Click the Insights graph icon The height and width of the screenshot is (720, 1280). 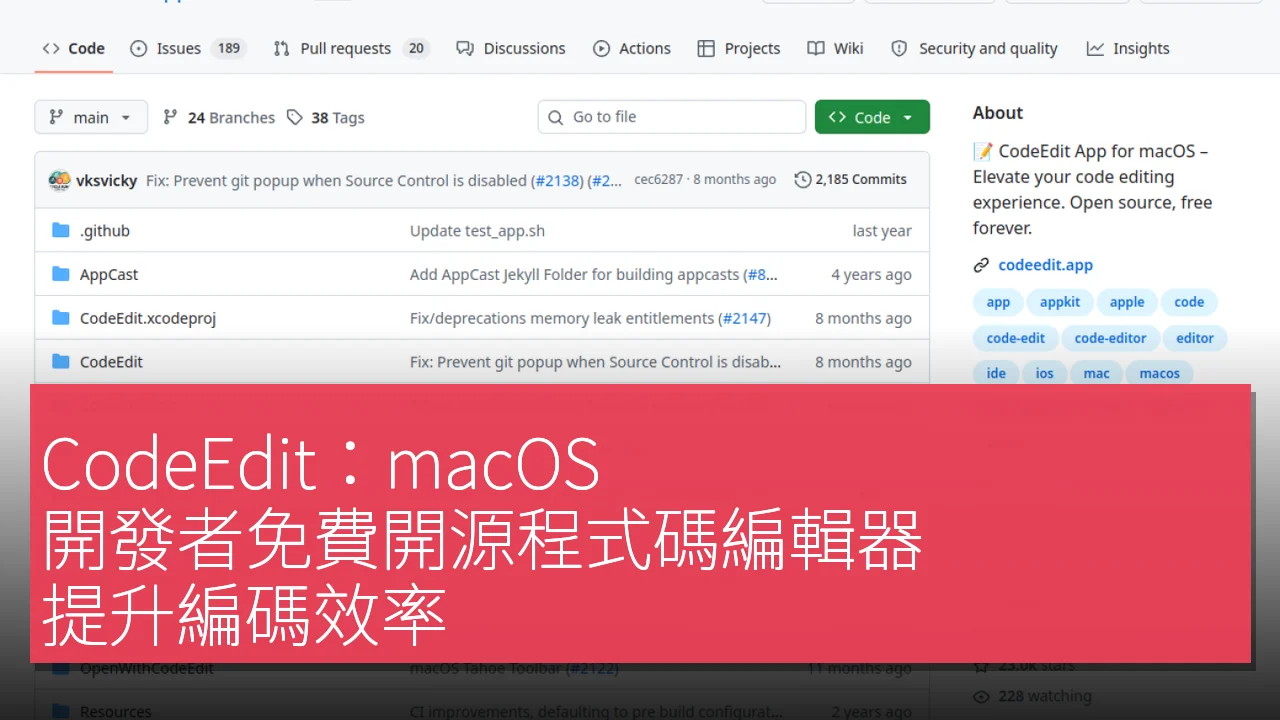point(1095,48)
